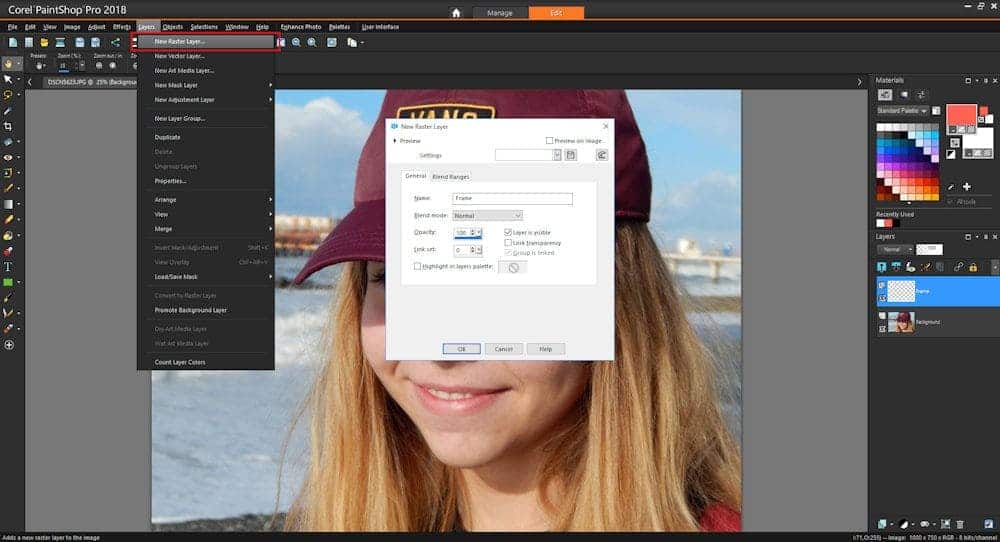1000x542 pixels.
Task: Choose the Red Eye tool
Action: click(x=8, y=157)
